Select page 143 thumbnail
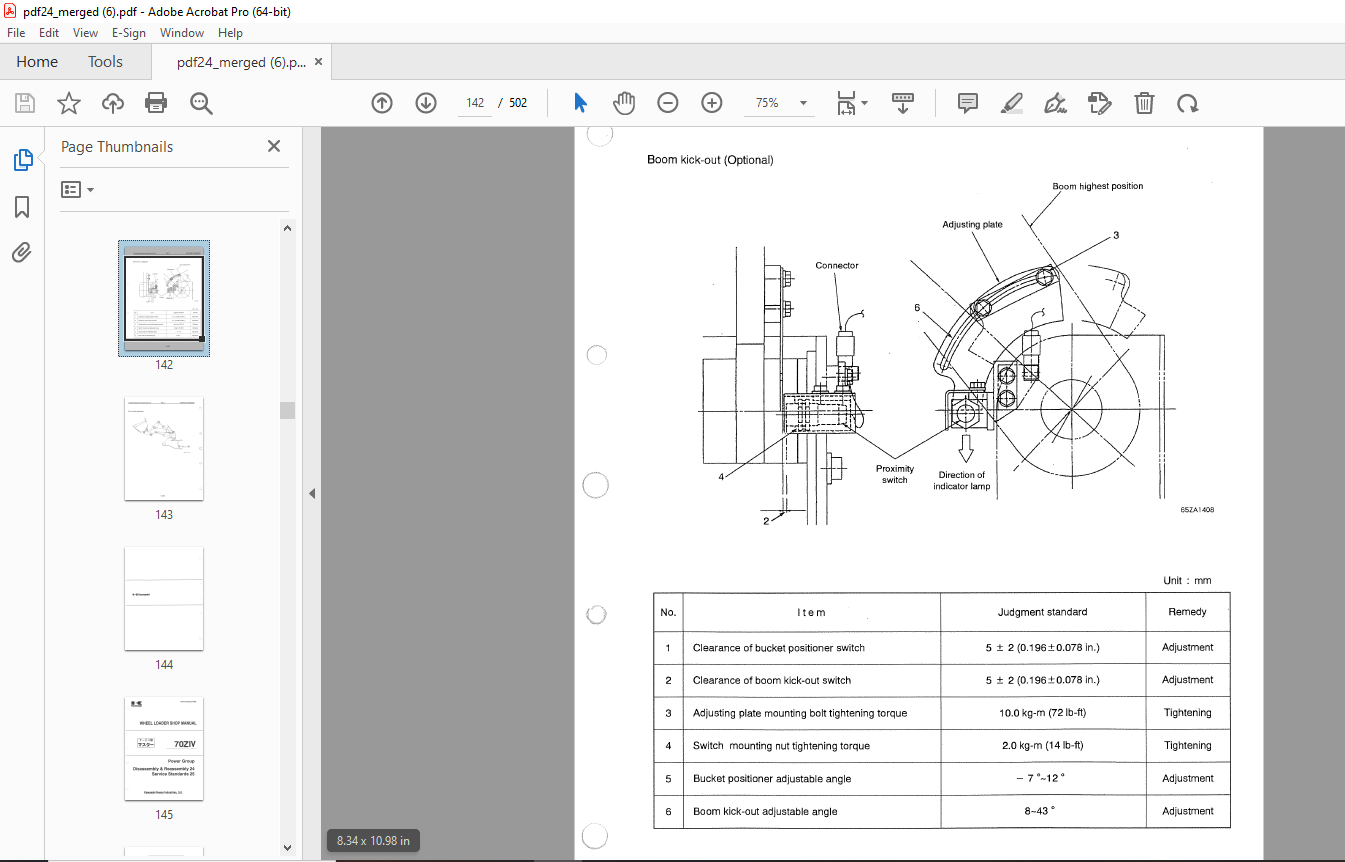1345x862 pixels. 164,449
